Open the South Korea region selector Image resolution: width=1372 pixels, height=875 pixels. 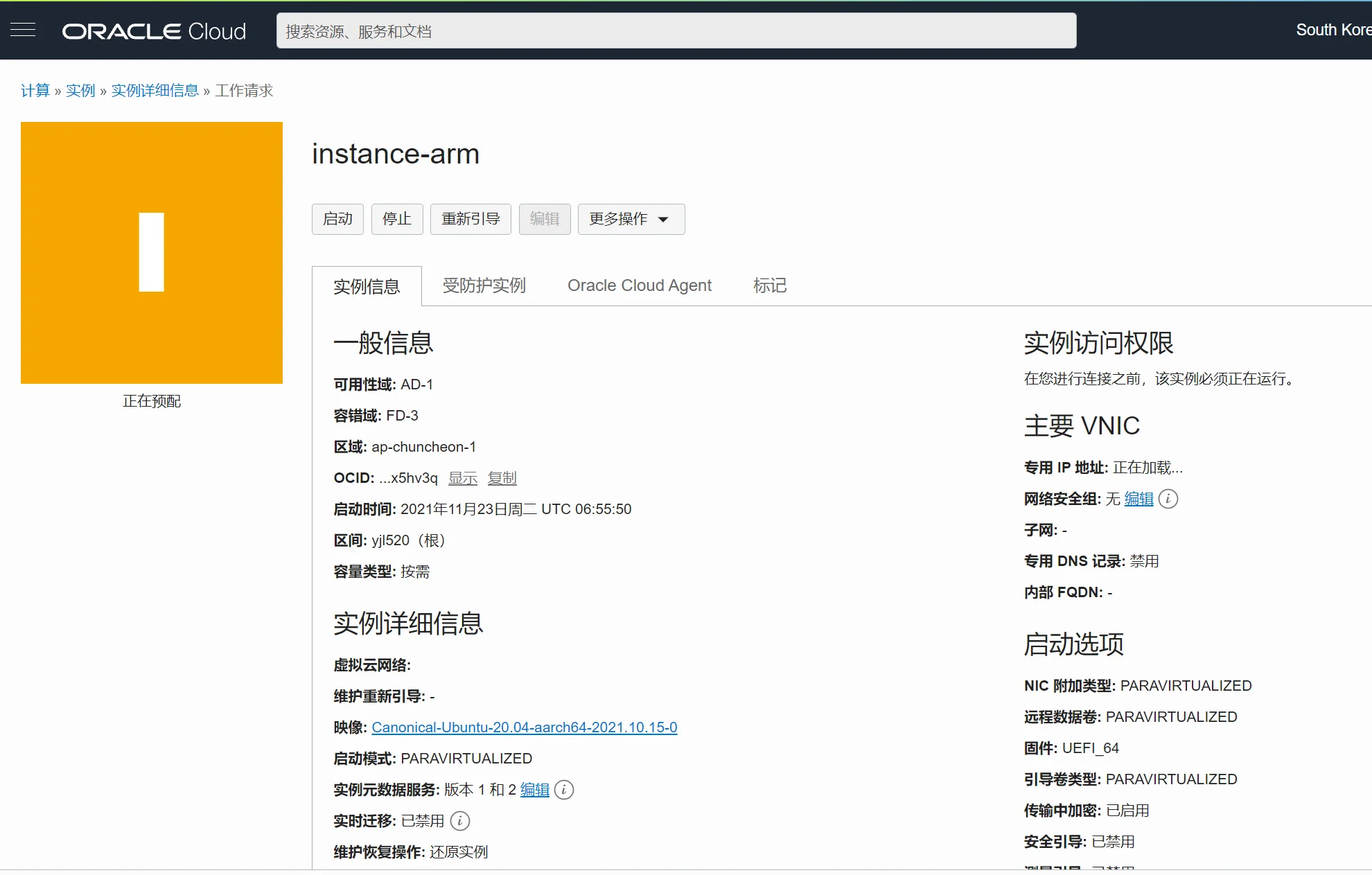click(x=1333, y=30)
